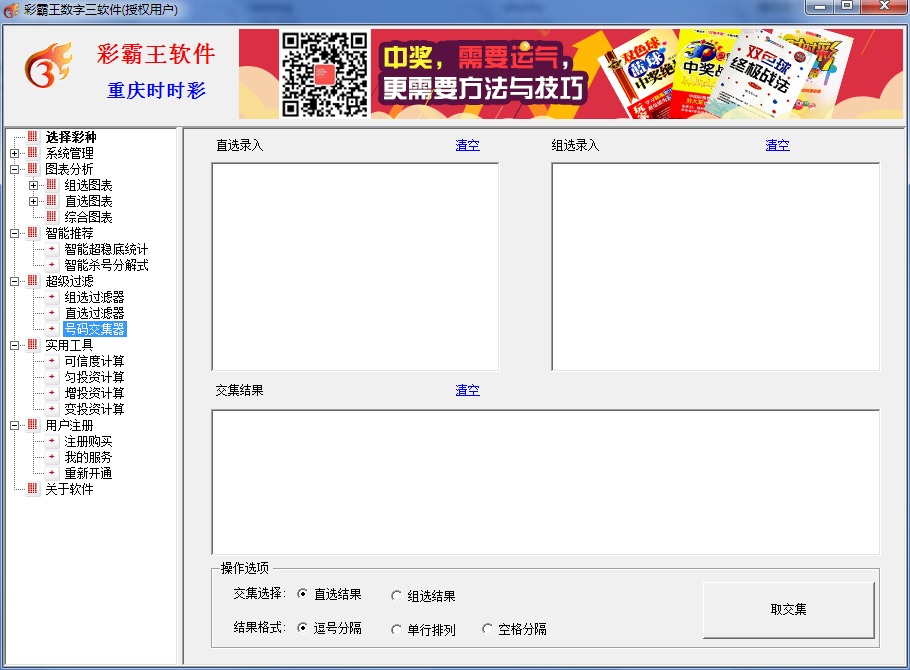The height and width of the screenshot is (670, 910).
Task: Click inside the 组选录入 text area
Action: click(x=715, y=266)
